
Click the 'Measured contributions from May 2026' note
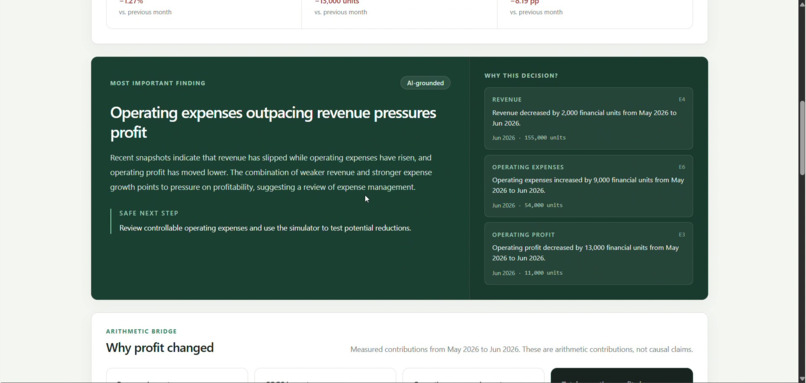point(521,349)
